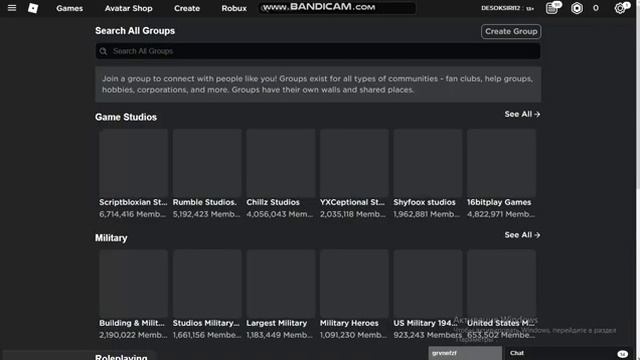Click the 16bitplay Games group name
This screenshot has height=360, width=640.
tap(499, 202)
